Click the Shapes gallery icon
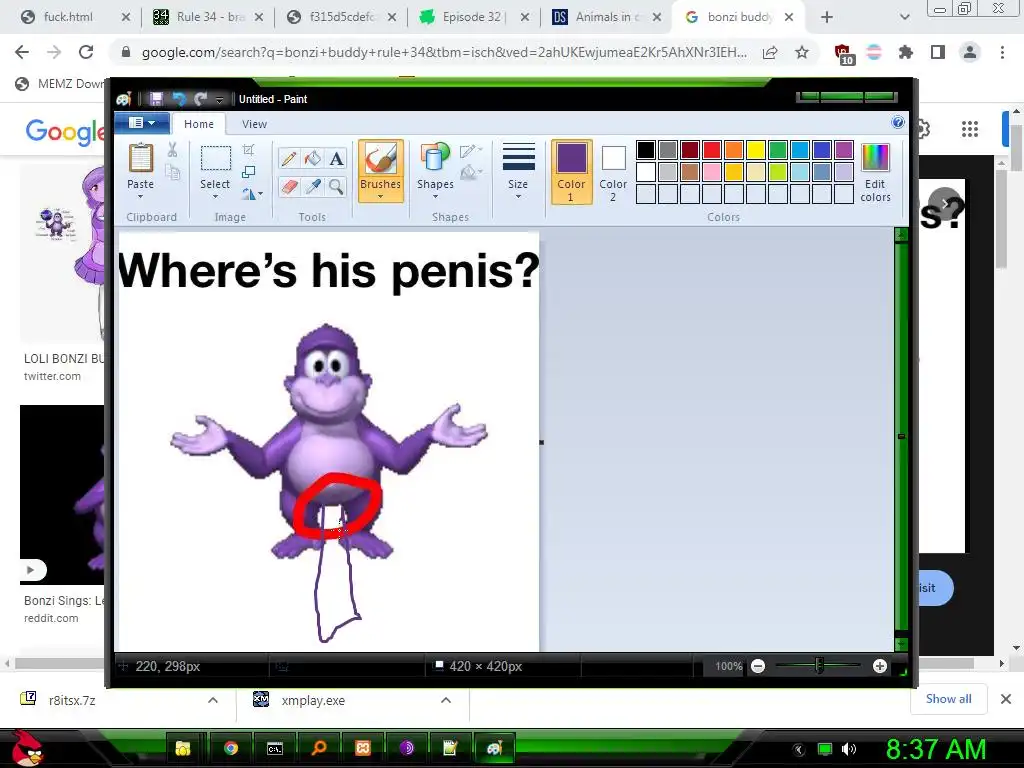The height and width of the screenshot is (768, 1024). [x=435, y=159]
